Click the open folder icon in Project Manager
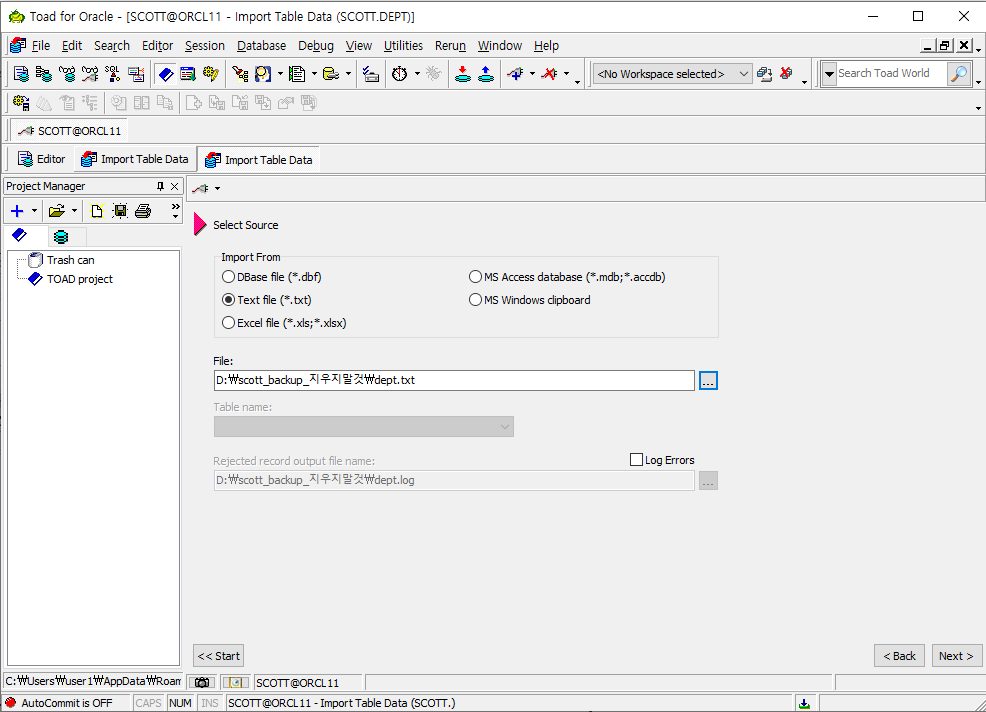Viewport: 986px width, 712px height. [x=57, y=211]
